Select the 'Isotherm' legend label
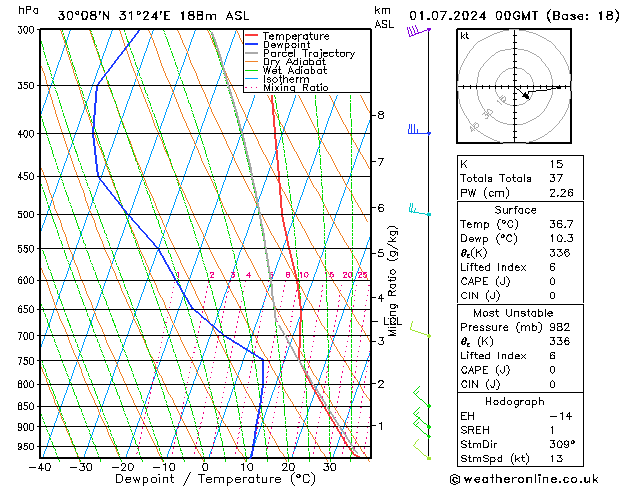 point(286,79)
